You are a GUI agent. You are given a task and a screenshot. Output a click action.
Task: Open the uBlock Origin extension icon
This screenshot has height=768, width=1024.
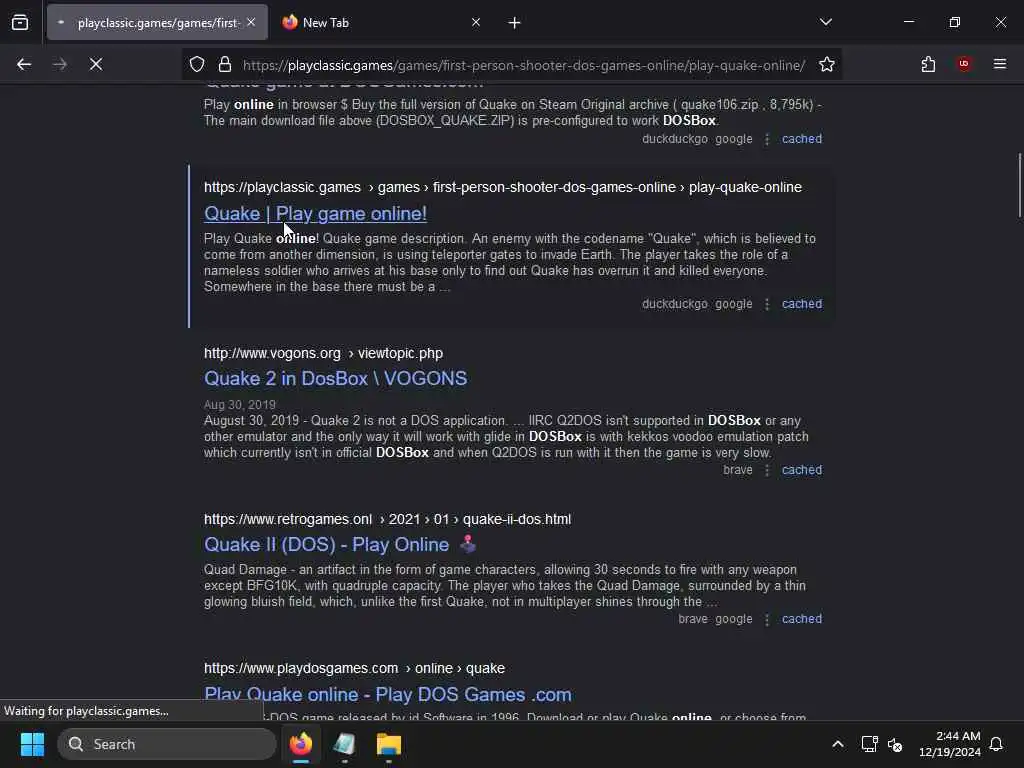click(x=964, y=63)
